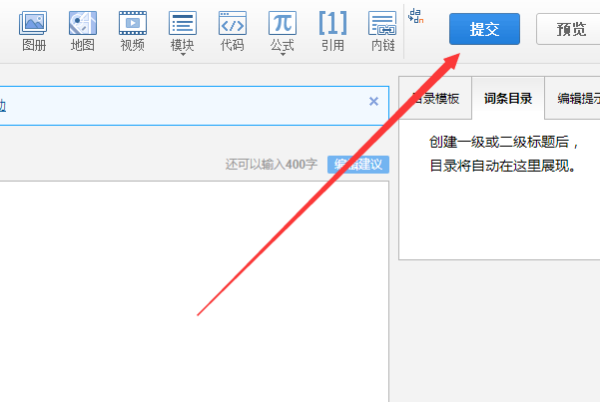
Task: Click inside the main text editing area
Action: [x=194, y=291]
